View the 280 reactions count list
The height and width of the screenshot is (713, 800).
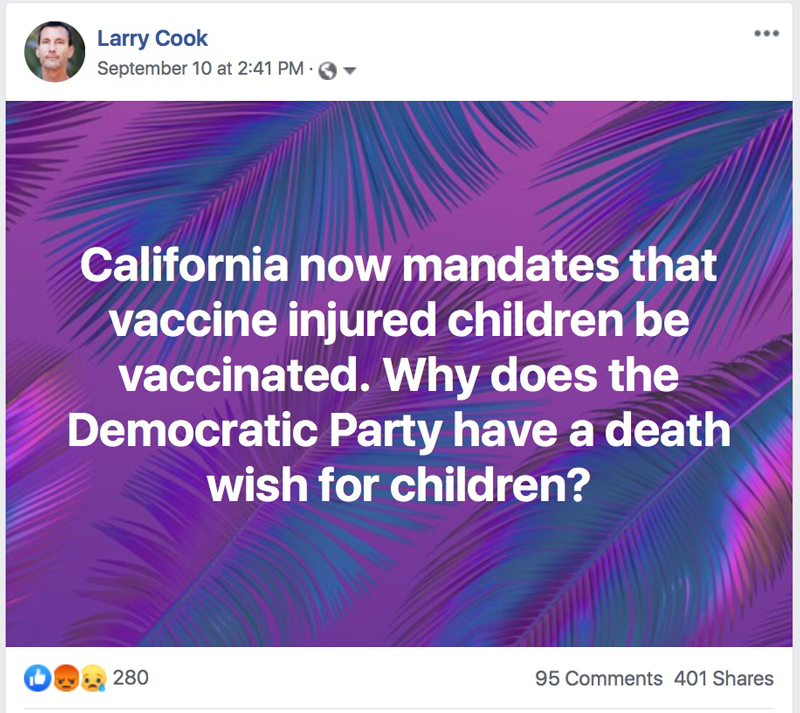[131, 677]
